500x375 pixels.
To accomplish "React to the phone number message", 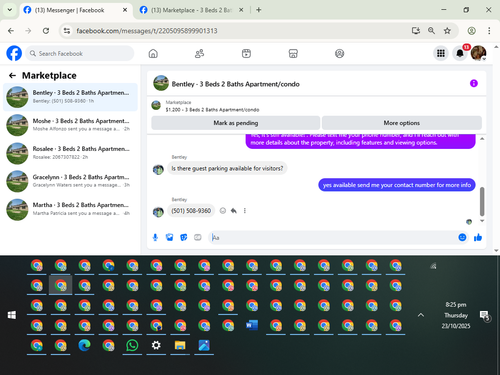I will click(223, 211).
